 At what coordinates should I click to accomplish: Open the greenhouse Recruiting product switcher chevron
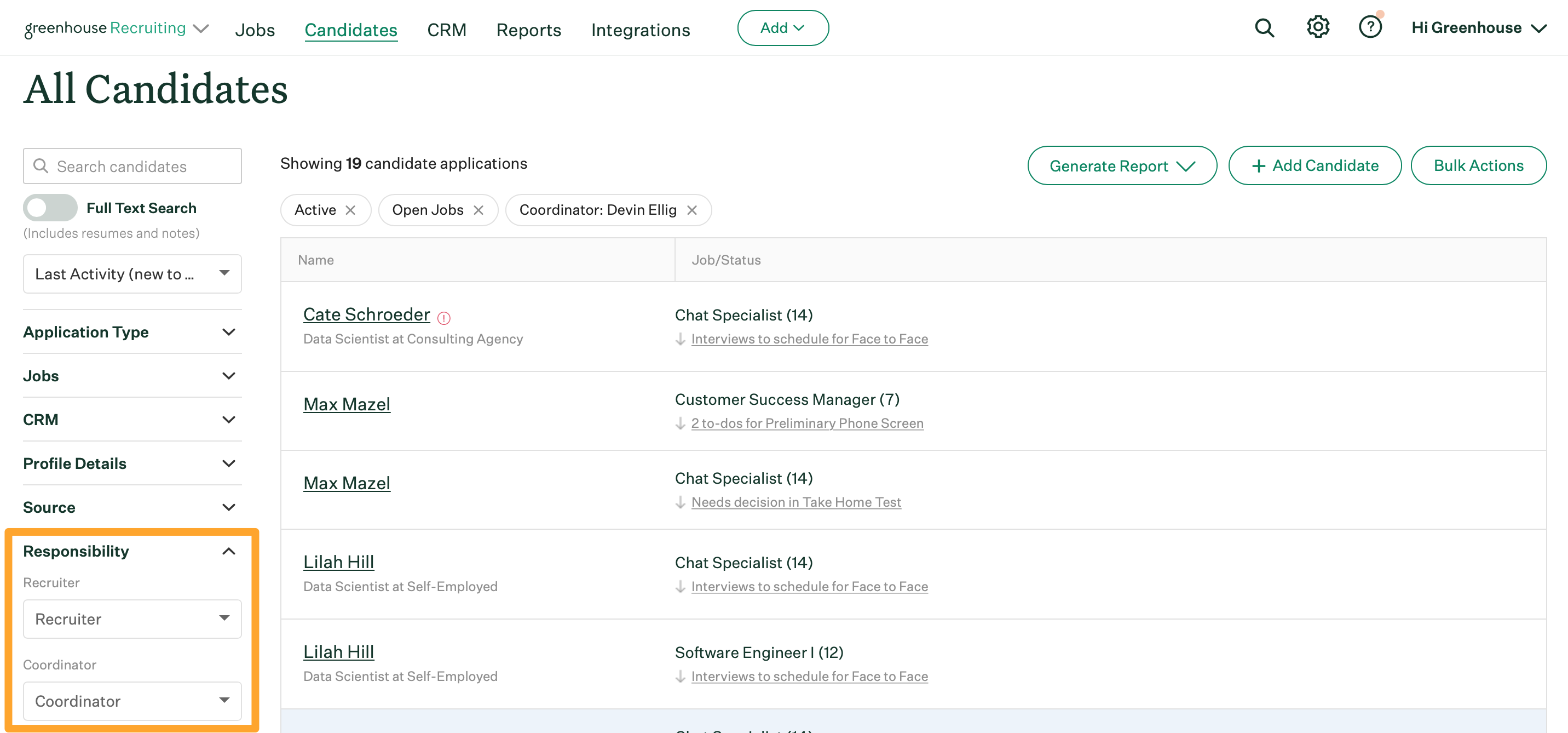pos(201,28)
